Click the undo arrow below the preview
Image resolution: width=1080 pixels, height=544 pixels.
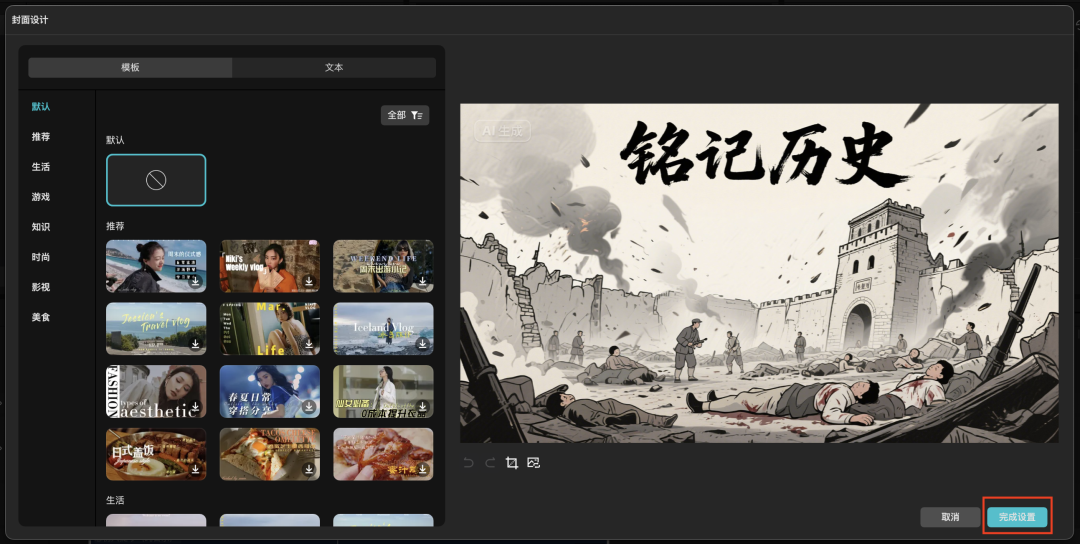(x=469, y=463)
